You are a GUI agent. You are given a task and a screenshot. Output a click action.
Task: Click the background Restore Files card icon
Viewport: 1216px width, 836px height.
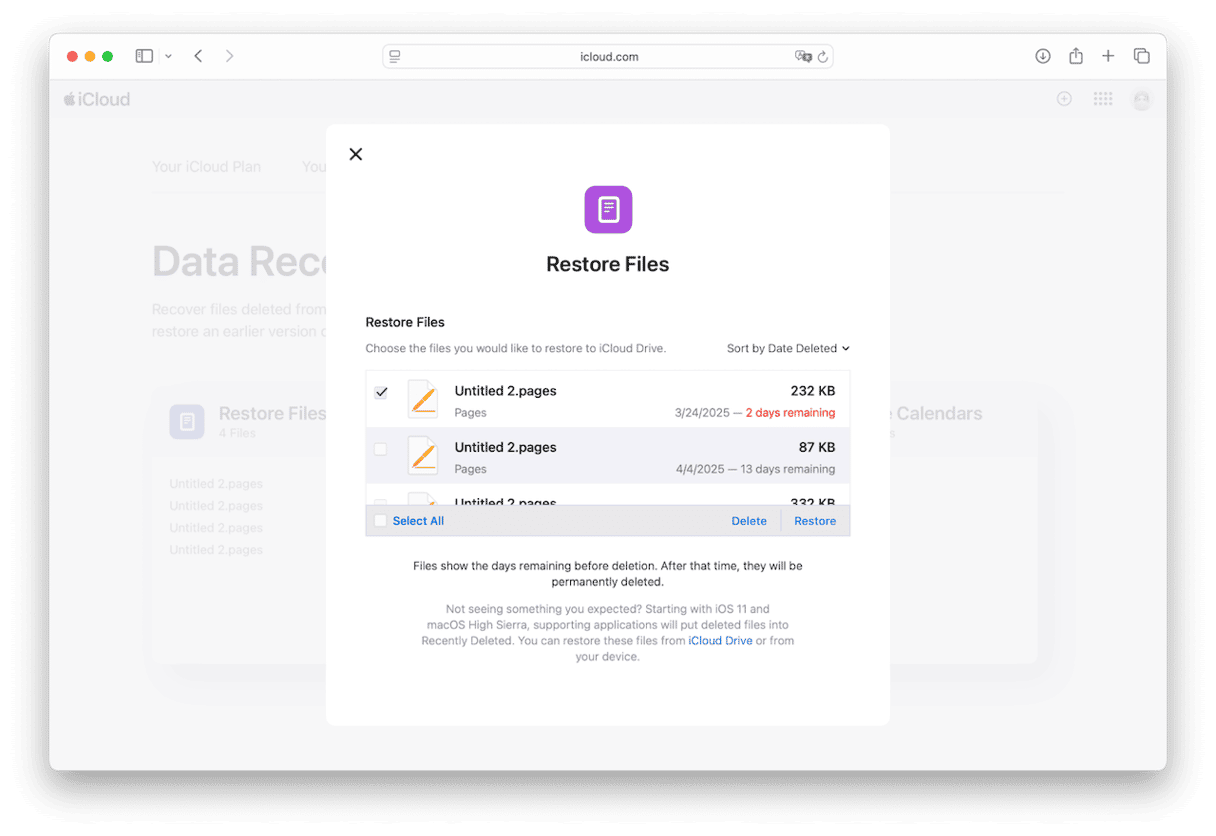(187, 422)
